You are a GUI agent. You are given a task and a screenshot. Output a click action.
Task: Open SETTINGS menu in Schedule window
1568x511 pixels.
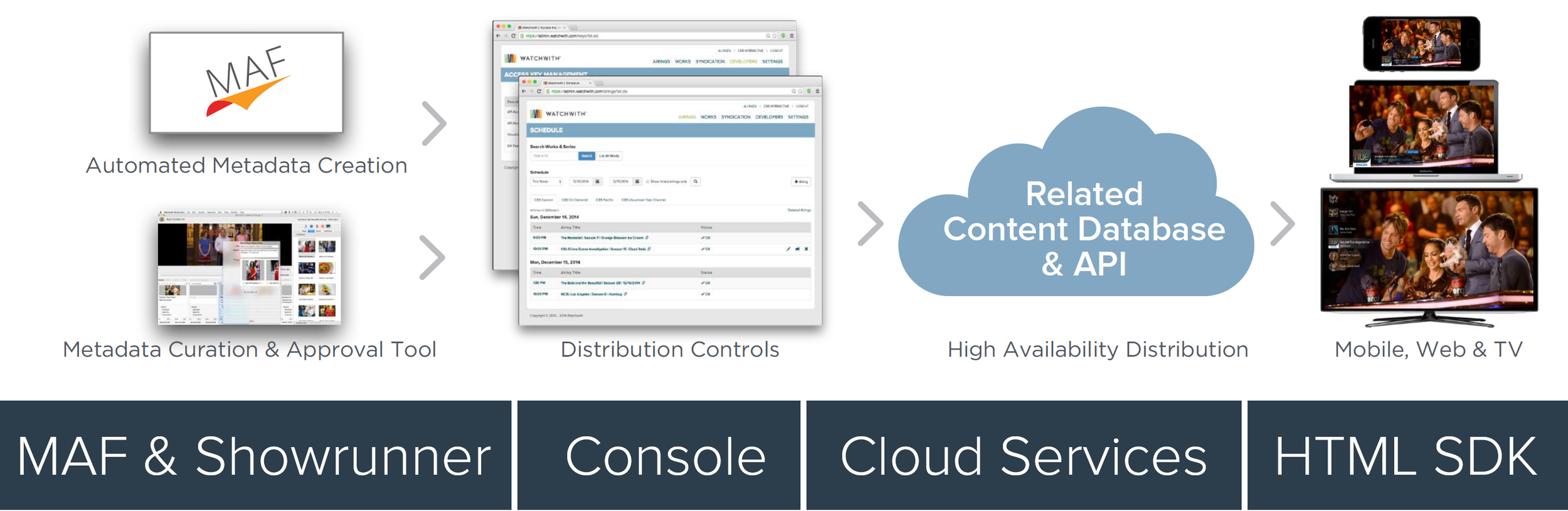tap(798, 117)
